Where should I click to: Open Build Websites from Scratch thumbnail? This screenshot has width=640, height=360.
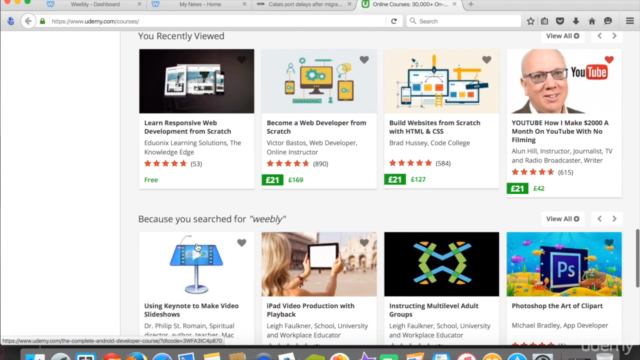coord(442,81)
